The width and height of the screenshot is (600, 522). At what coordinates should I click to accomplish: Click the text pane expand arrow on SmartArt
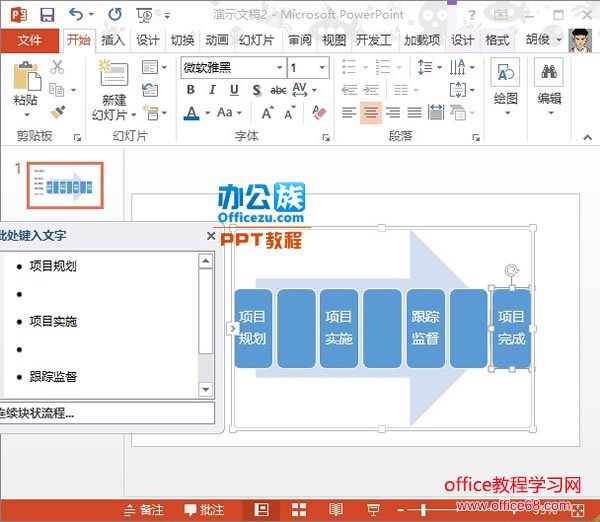[232, 328]
